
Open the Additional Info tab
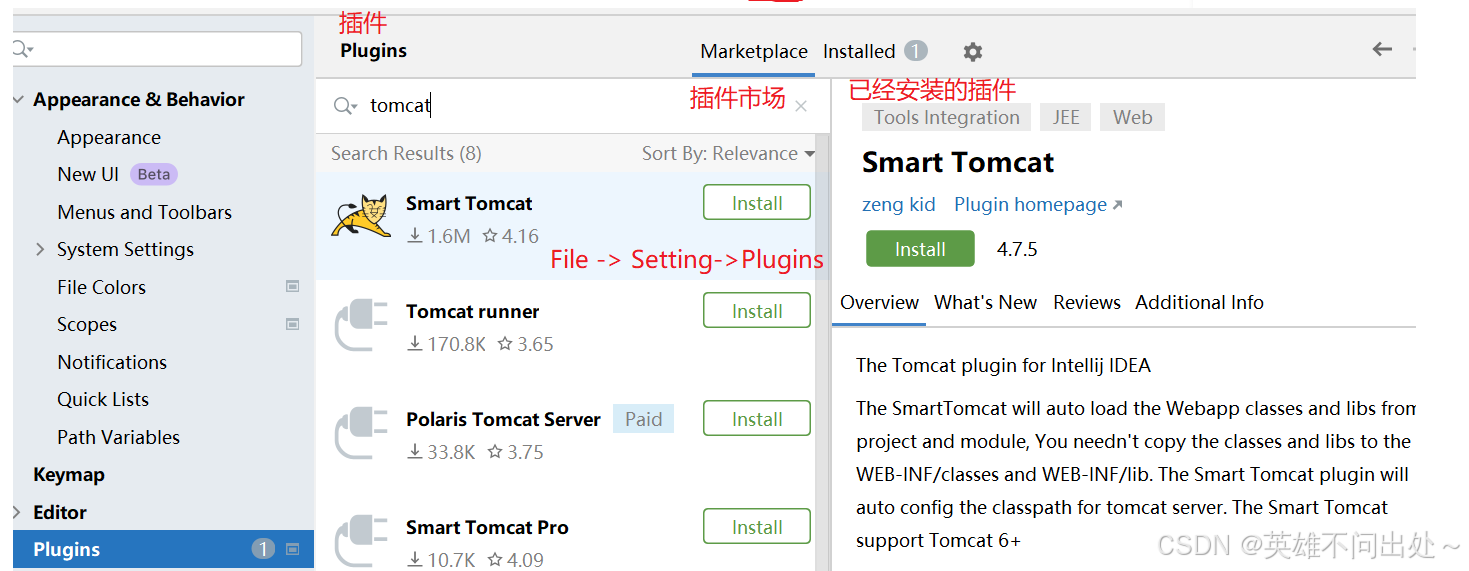(x=1199, y=302)
